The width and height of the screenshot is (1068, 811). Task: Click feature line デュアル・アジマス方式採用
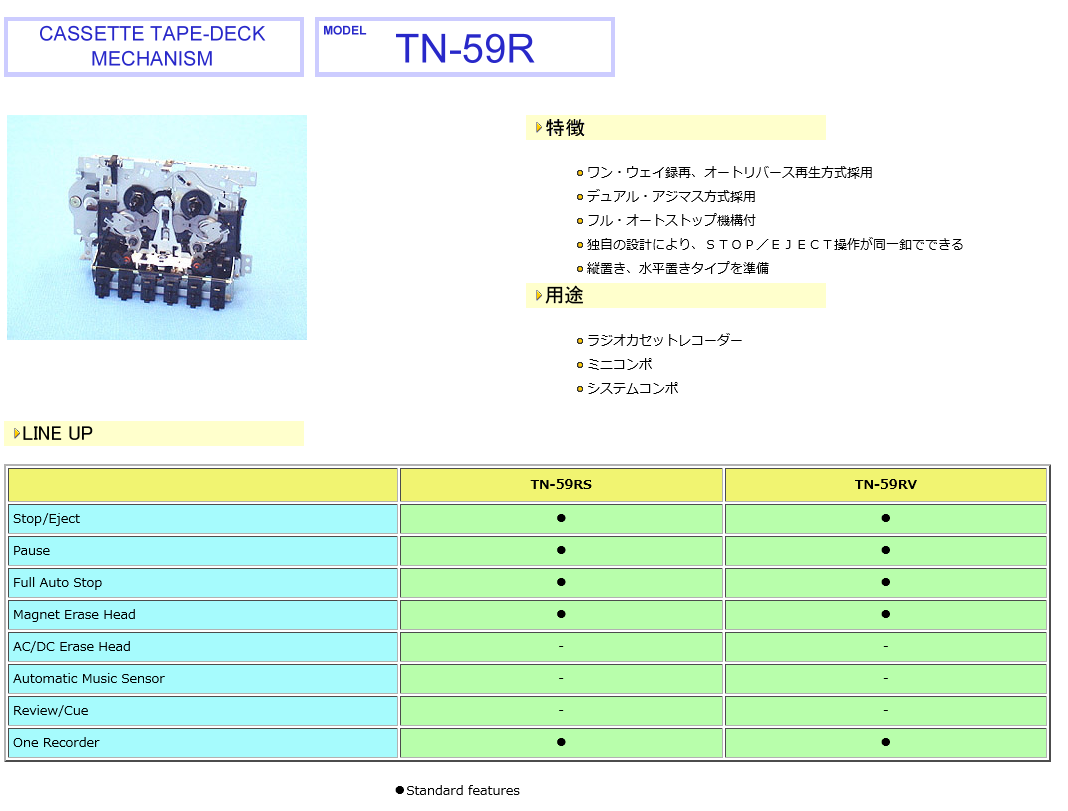coord(671,197)
